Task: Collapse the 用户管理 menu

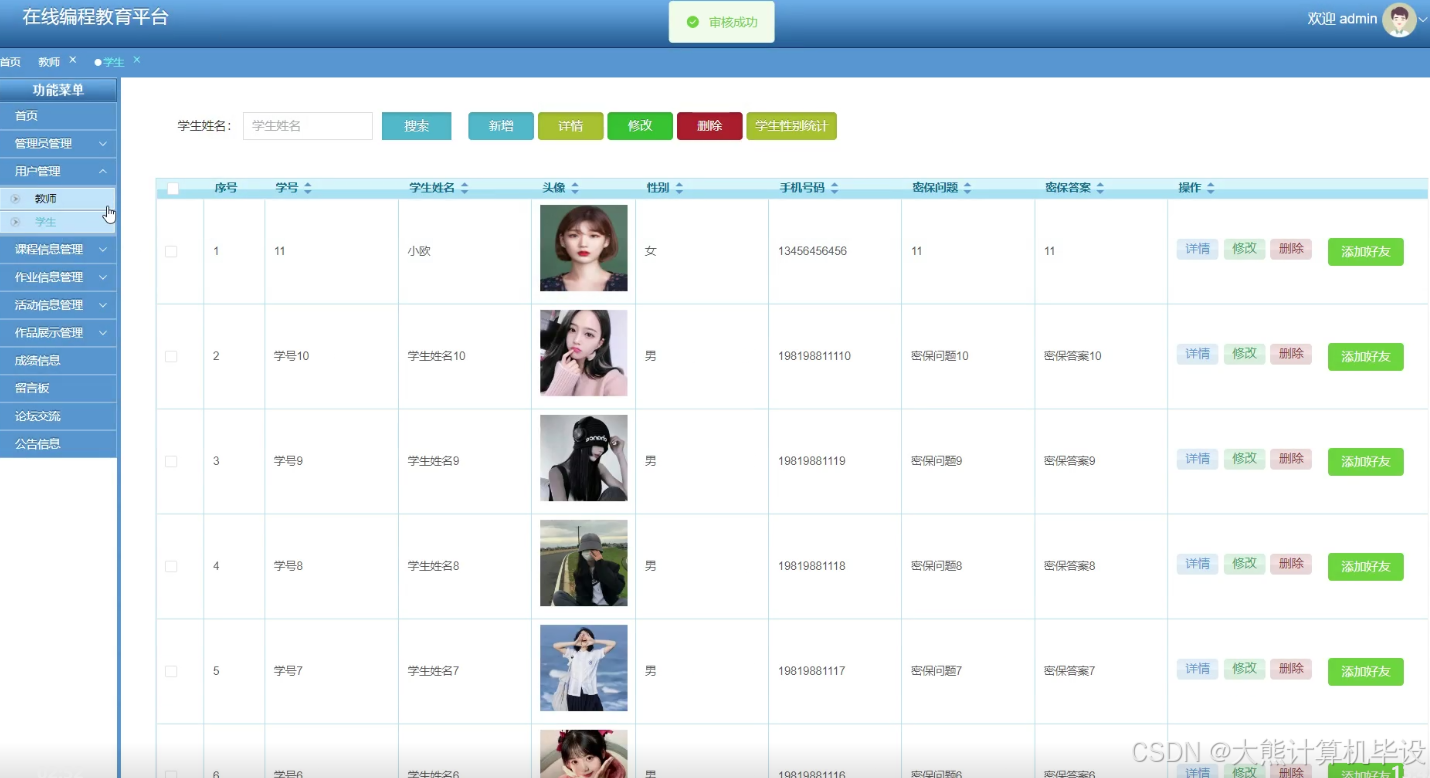Action: (58, 171)
